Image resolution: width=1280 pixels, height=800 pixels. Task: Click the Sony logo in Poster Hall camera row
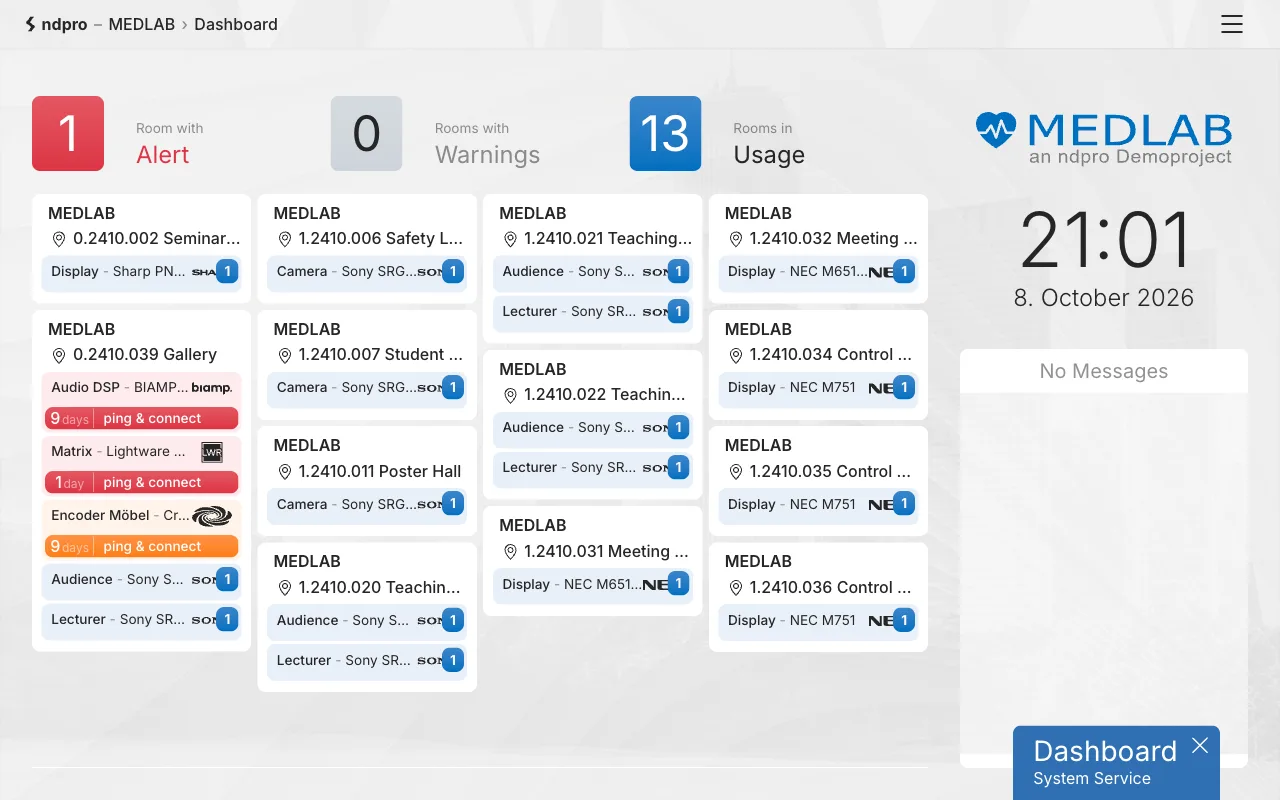[429, 505]
